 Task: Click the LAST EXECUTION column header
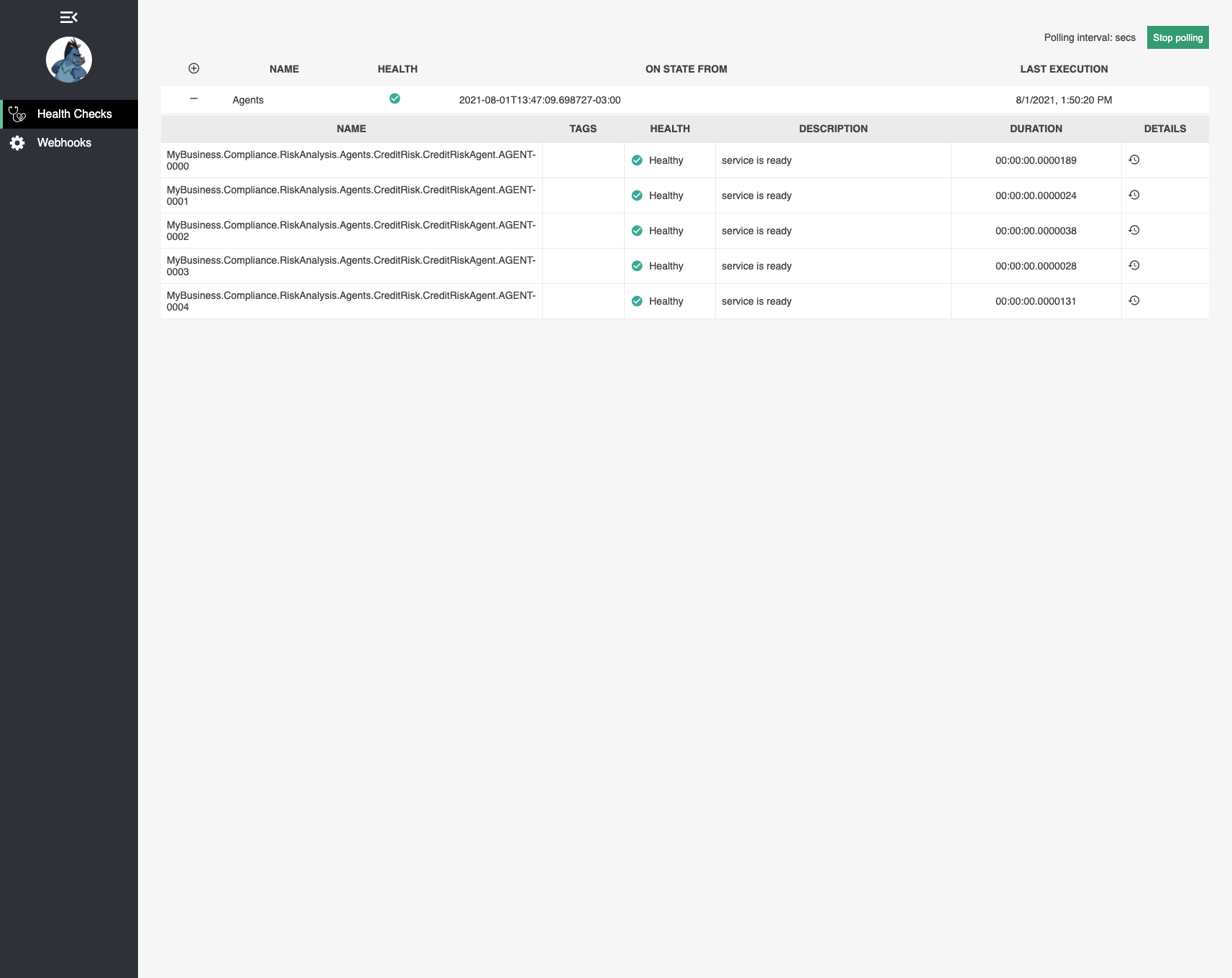[x=1064, y=69]
